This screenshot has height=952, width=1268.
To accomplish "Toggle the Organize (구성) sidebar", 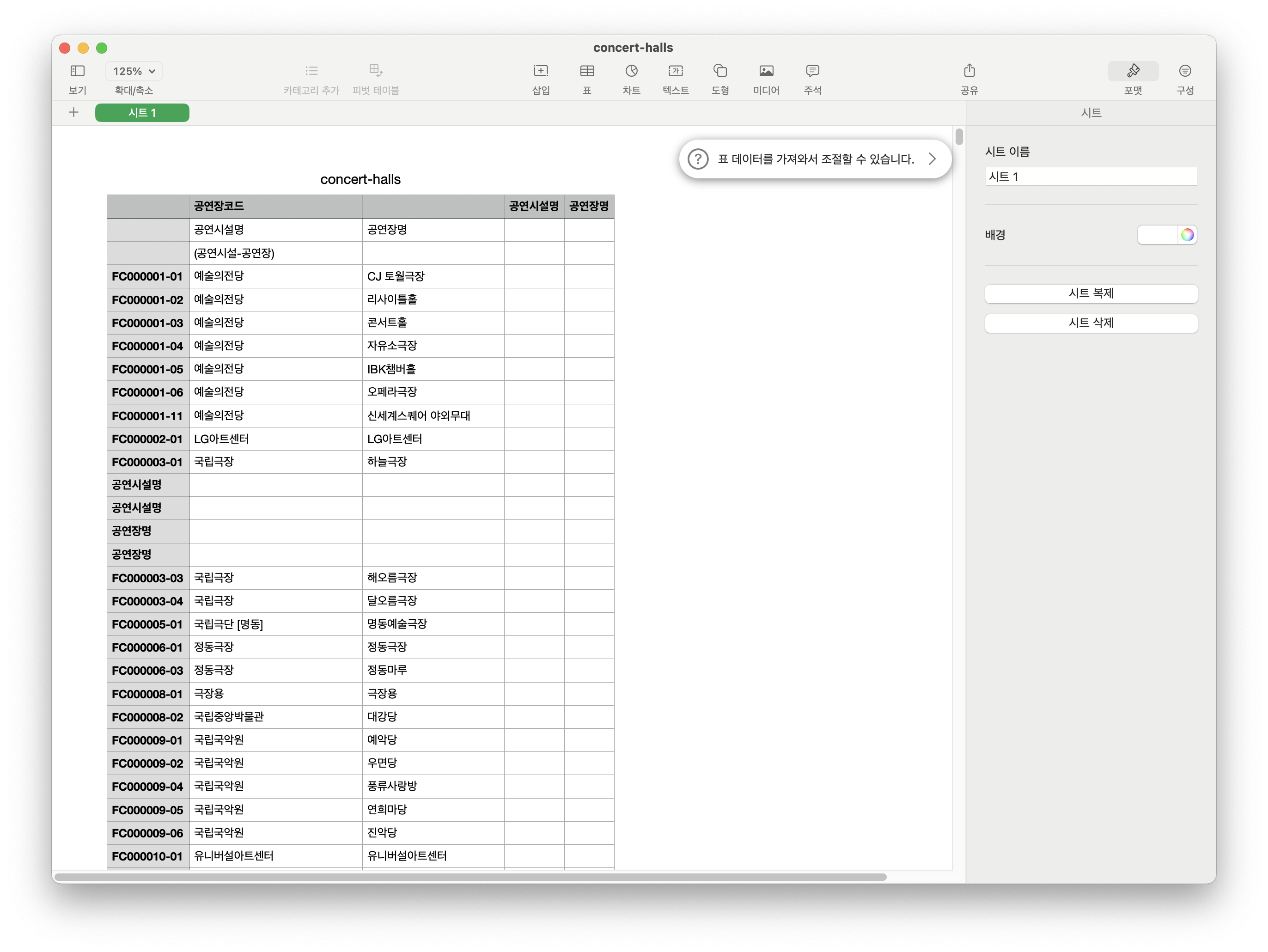I will click(1184, 71).
